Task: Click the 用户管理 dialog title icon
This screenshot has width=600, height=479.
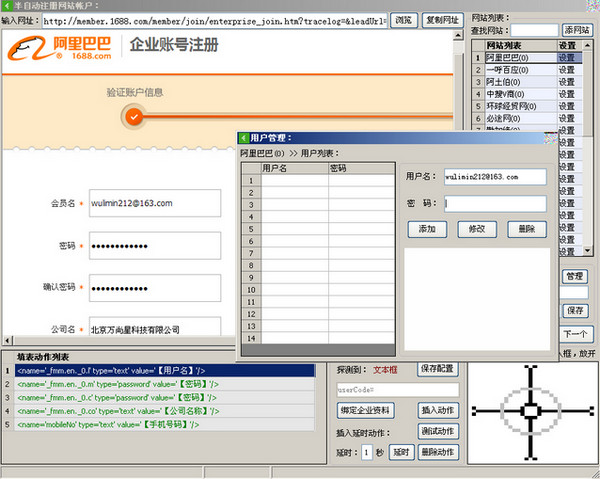Action: click(243, 138)
